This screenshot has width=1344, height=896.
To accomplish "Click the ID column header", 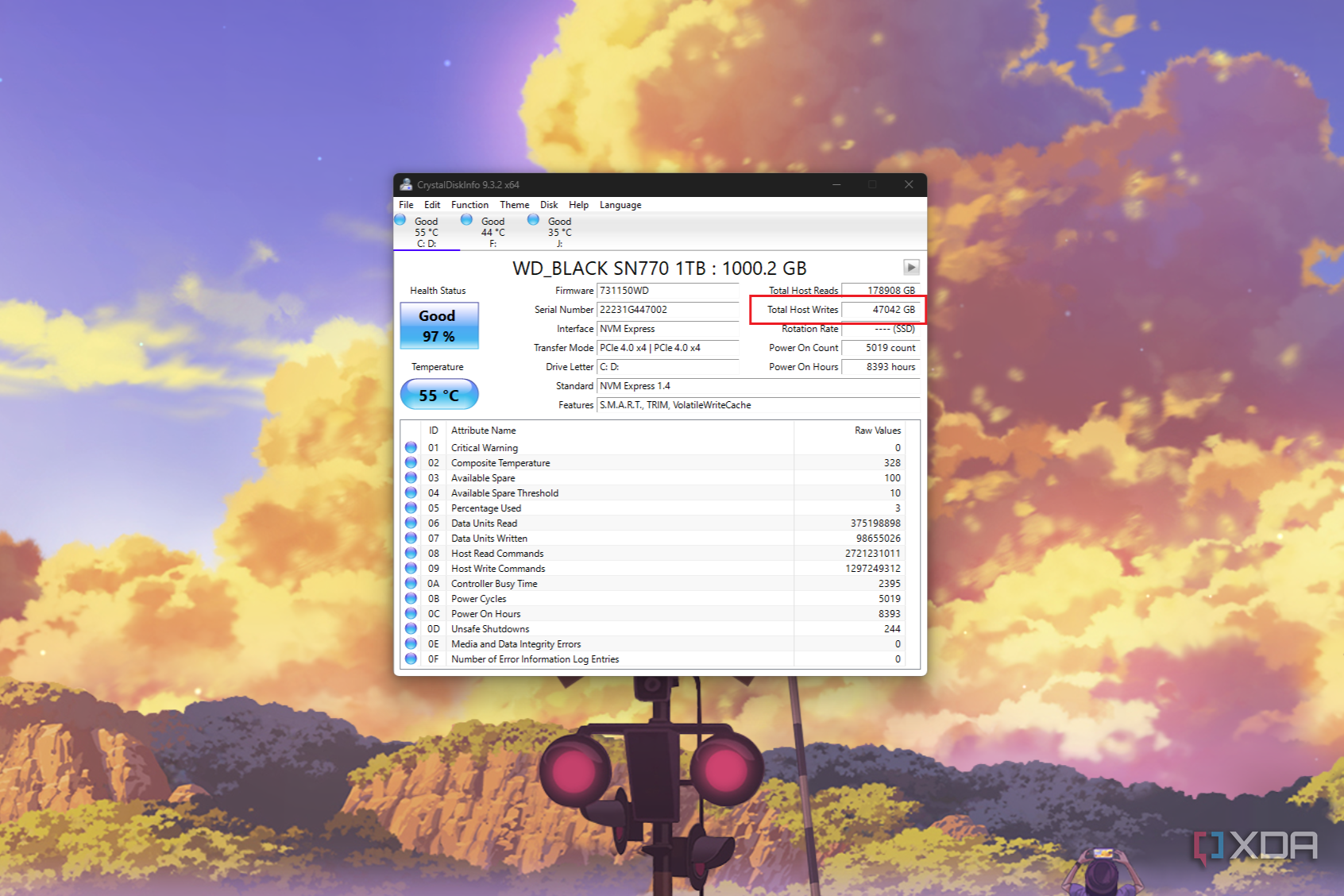I will 434,431.
